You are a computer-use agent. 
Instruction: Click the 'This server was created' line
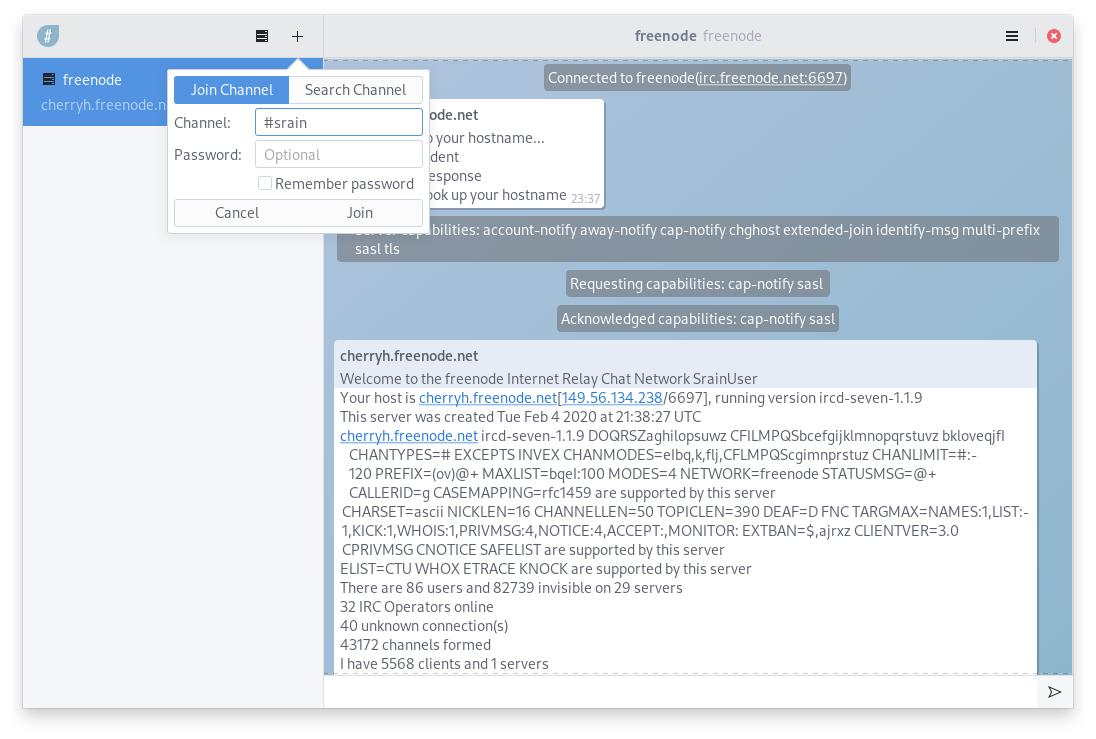point(521,417)
